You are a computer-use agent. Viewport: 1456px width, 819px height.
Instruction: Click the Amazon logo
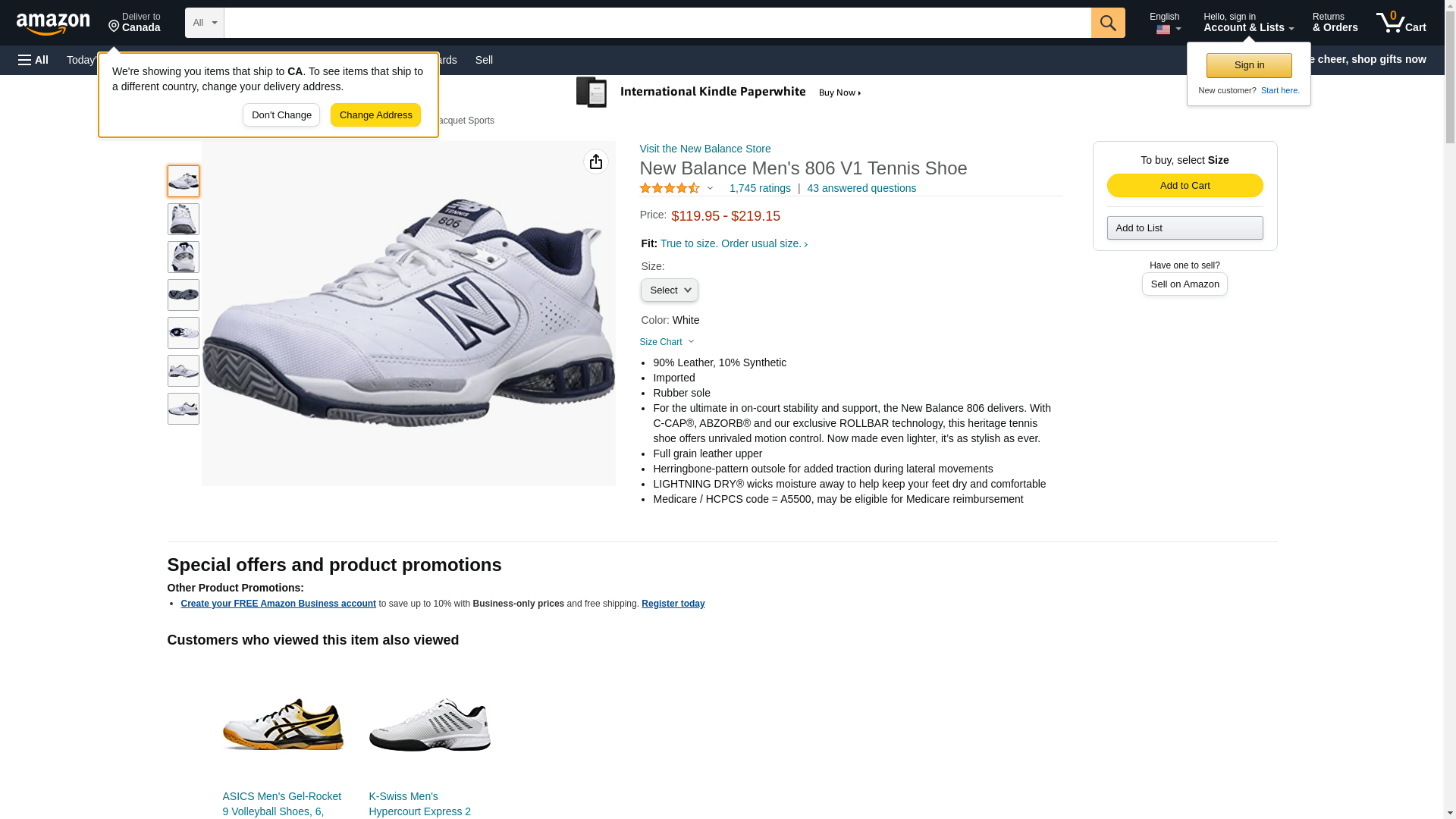click(x=53, y=24)
